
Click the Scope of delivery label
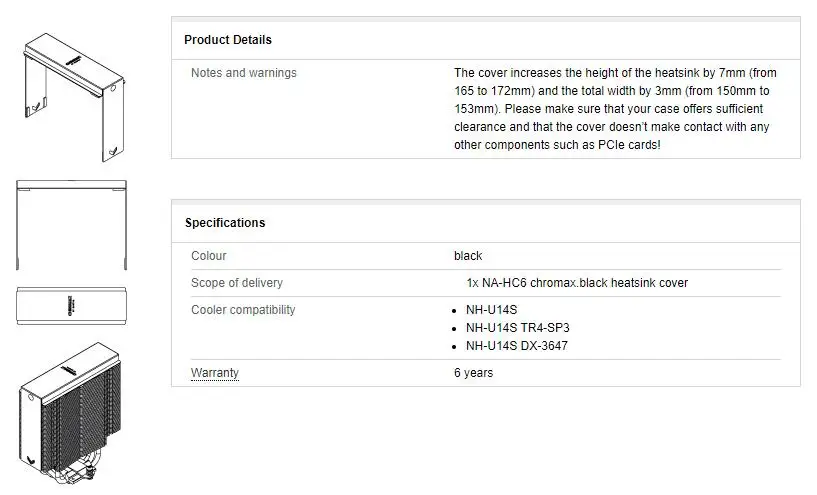pyautogui.click(x=237, y=283)
